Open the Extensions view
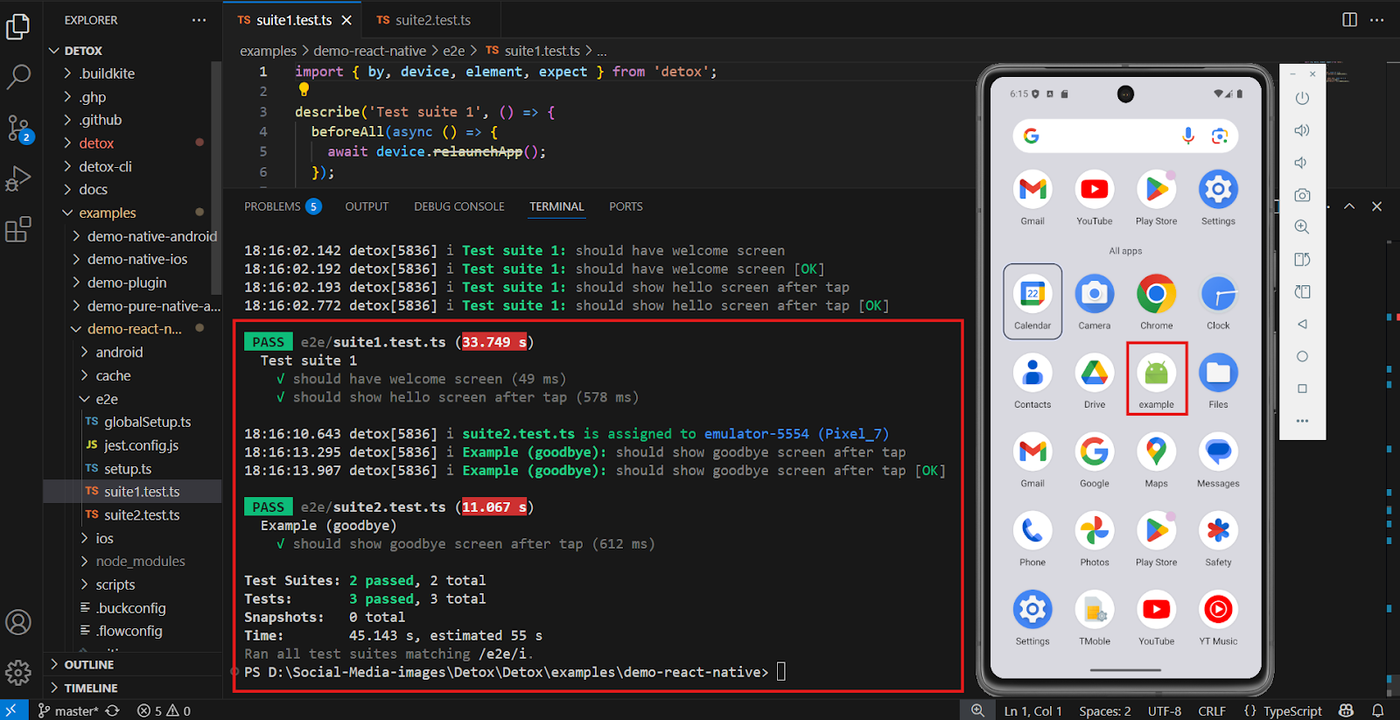Screen dimensions: 1400x720 pyautogui.click(x=19, y=230)
